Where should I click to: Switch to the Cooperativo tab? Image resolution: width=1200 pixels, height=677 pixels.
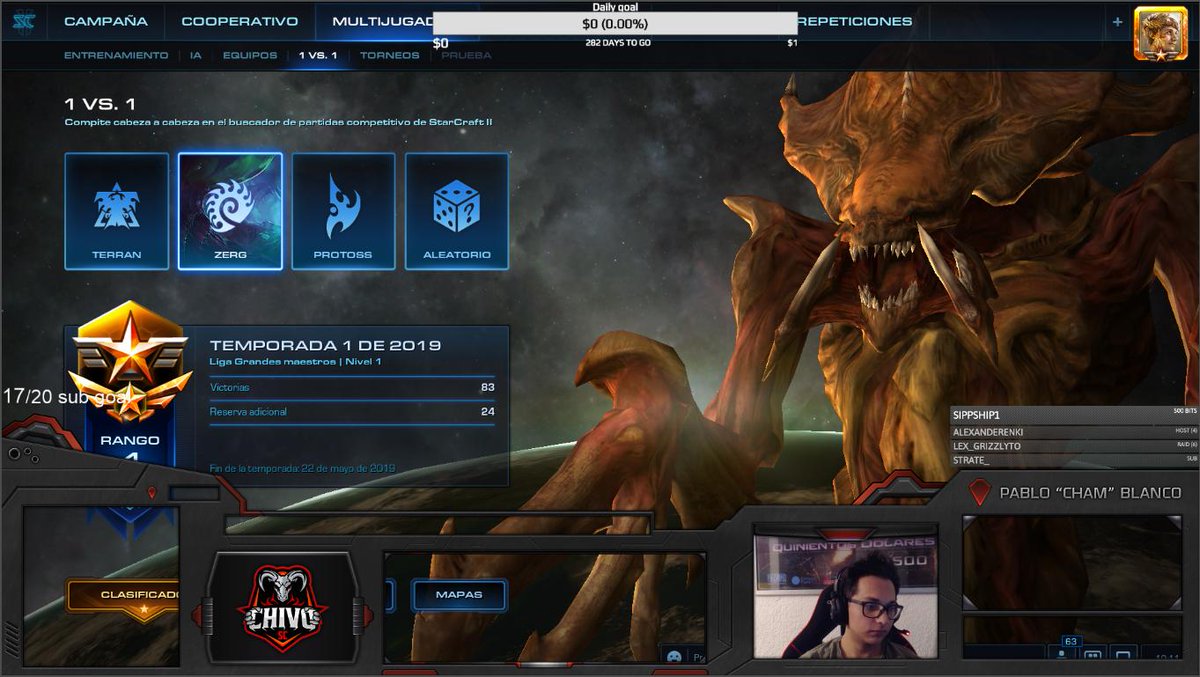[240, 21]
